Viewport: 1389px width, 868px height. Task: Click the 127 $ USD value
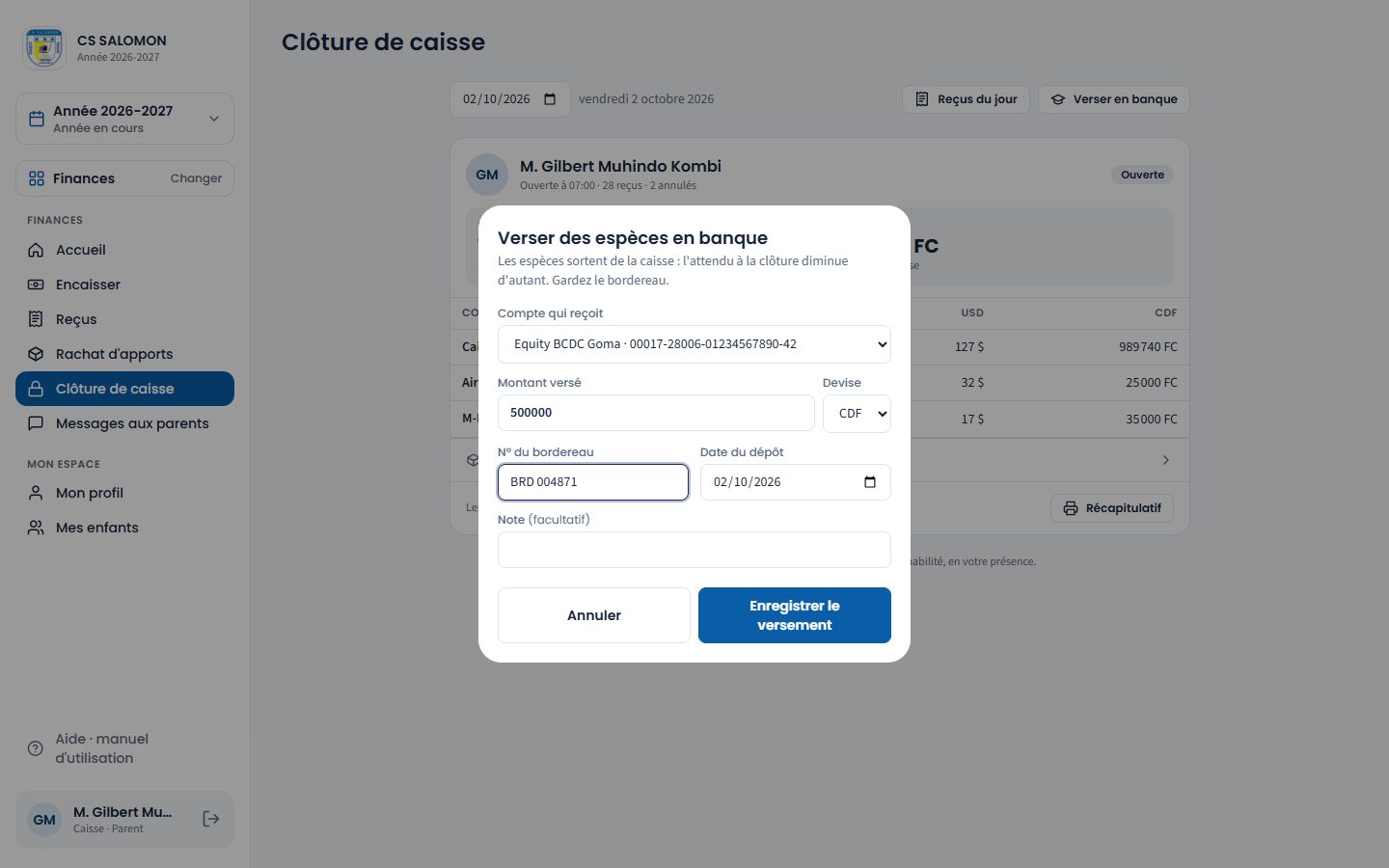[x=969, y=347]
